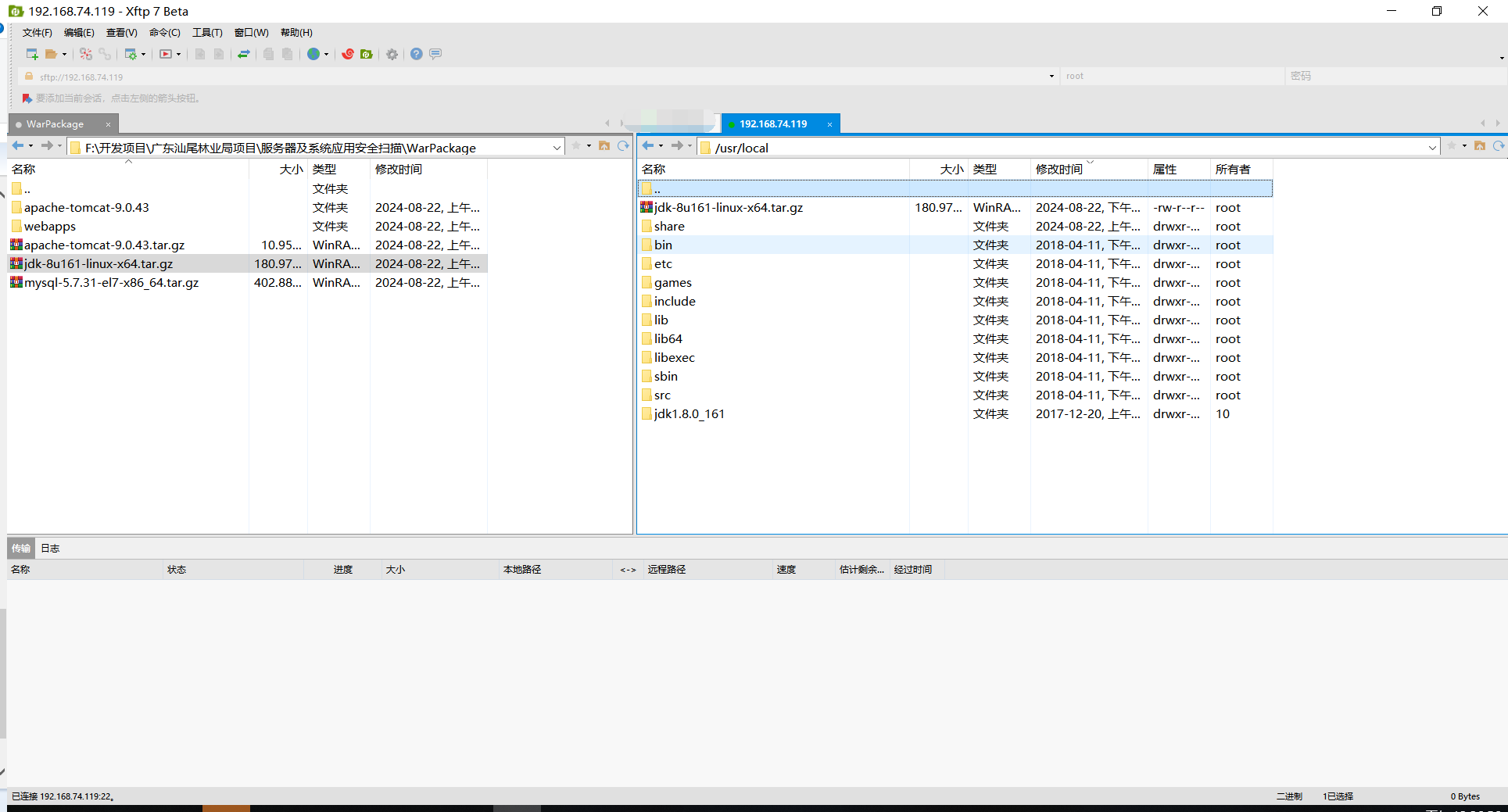Go forward in the local pane

47,146
